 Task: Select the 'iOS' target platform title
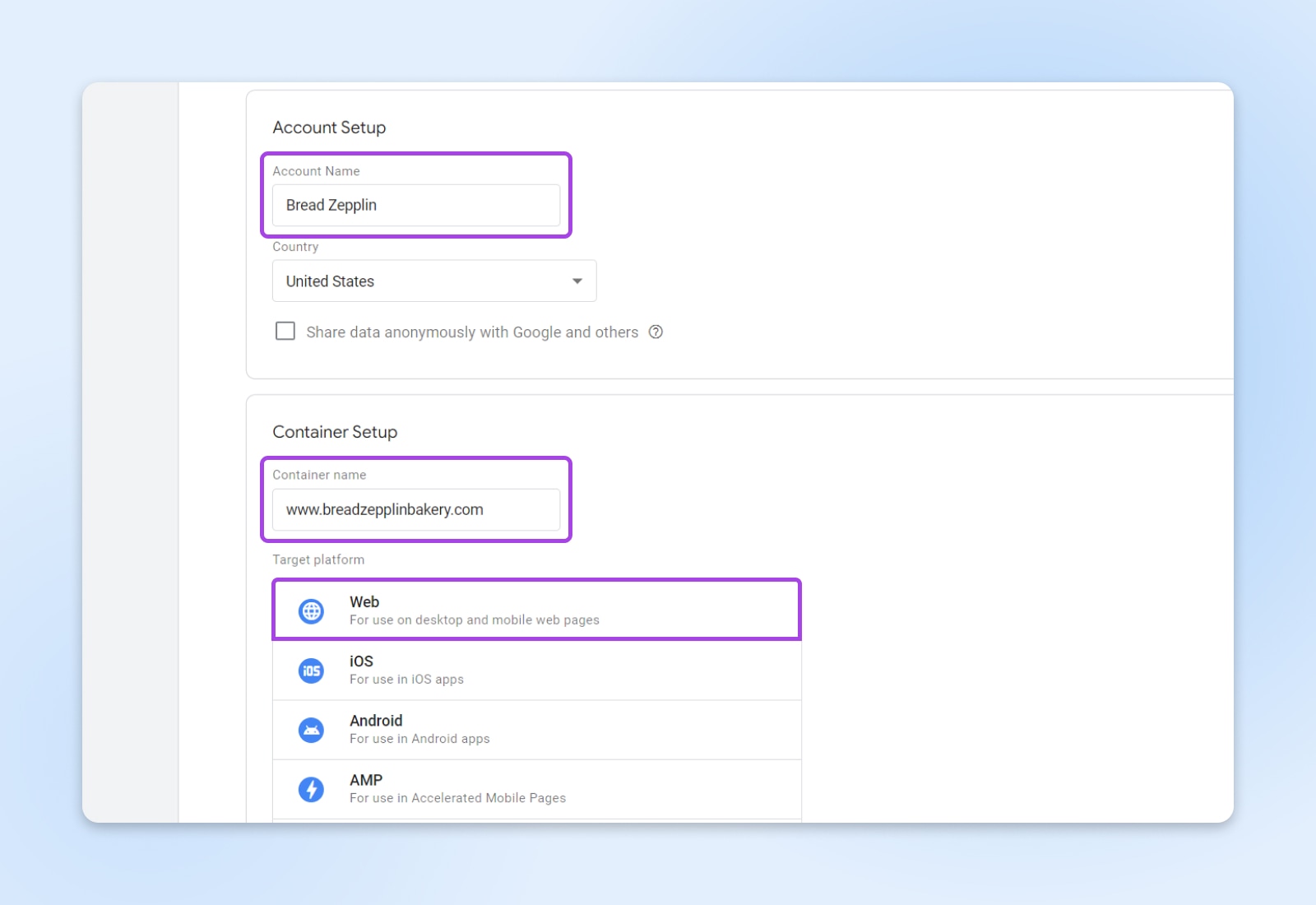361,661
